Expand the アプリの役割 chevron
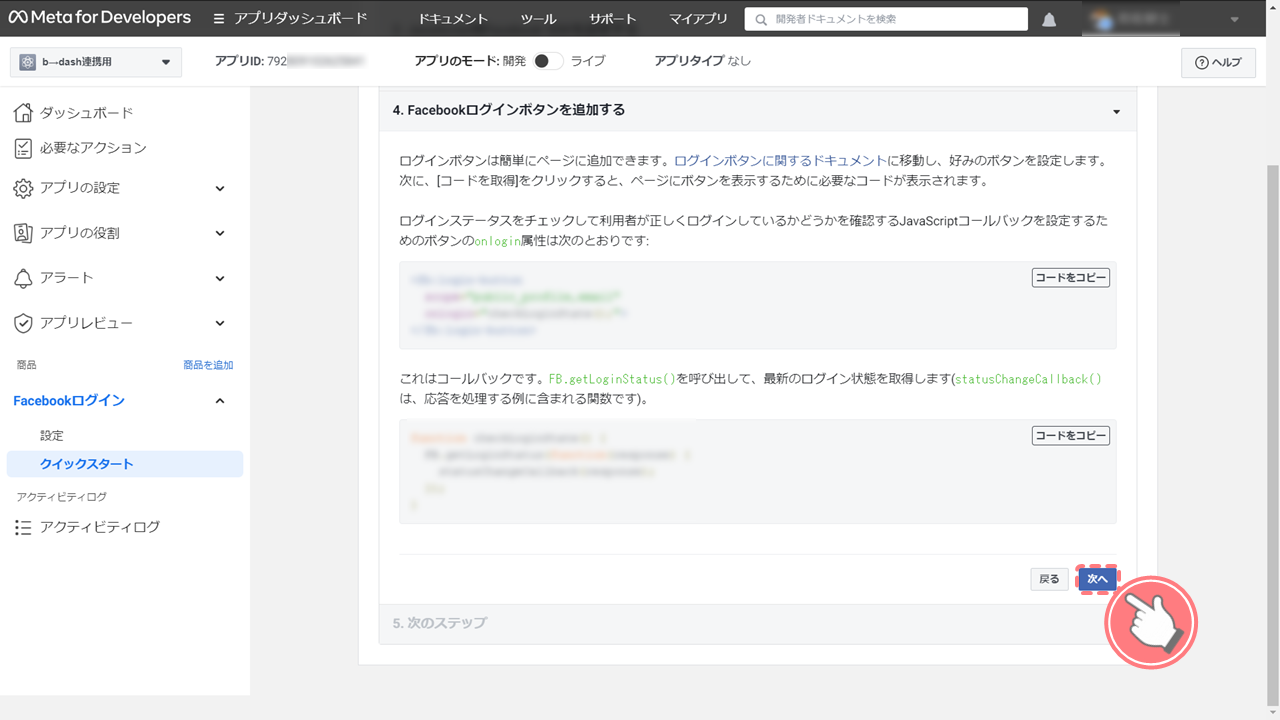 click(x=220, y=233)
